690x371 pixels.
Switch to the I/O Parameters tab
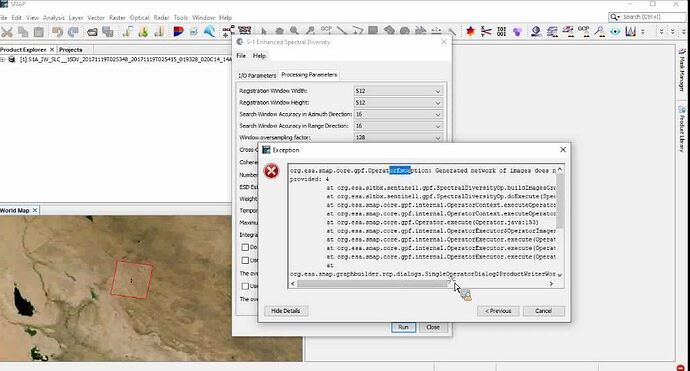257,75
